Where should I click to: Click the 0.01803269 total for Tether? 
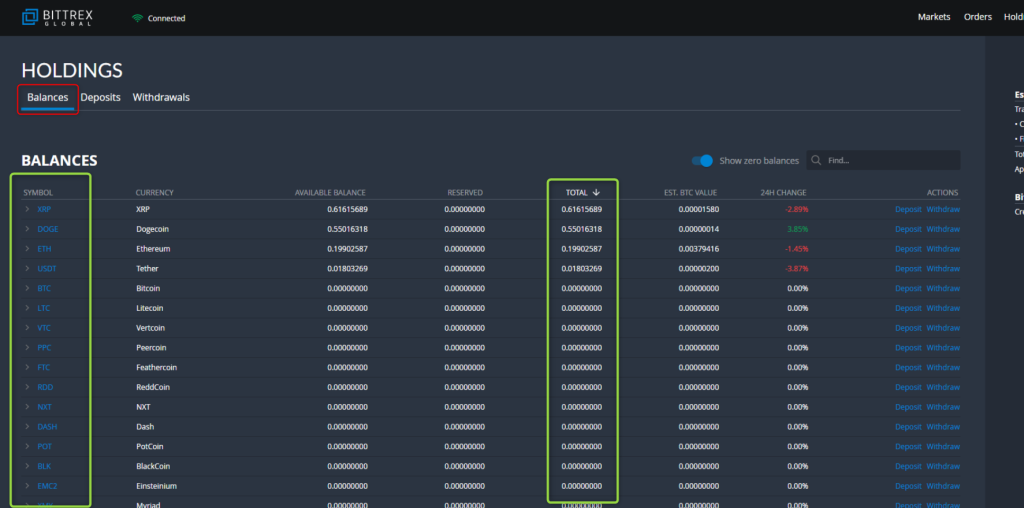pos(582,268)
